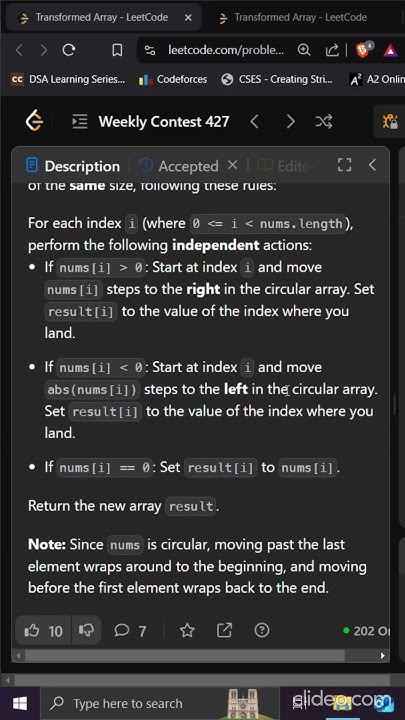Share this page icon
This screenshot has height=720, width=405.
click(332, 50)
